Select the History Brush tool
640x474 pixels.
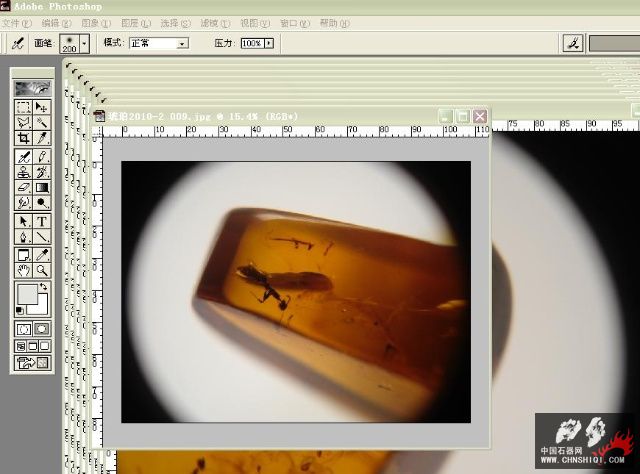coord(42,172)
